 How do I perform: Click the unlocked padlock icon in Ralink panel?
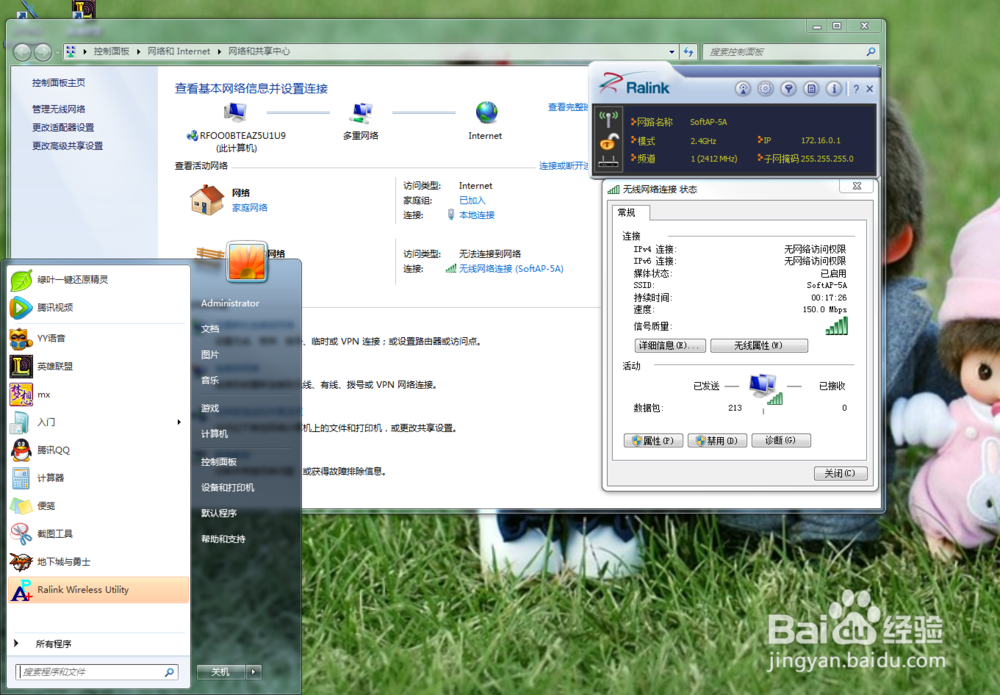click(x=607, y=141)
